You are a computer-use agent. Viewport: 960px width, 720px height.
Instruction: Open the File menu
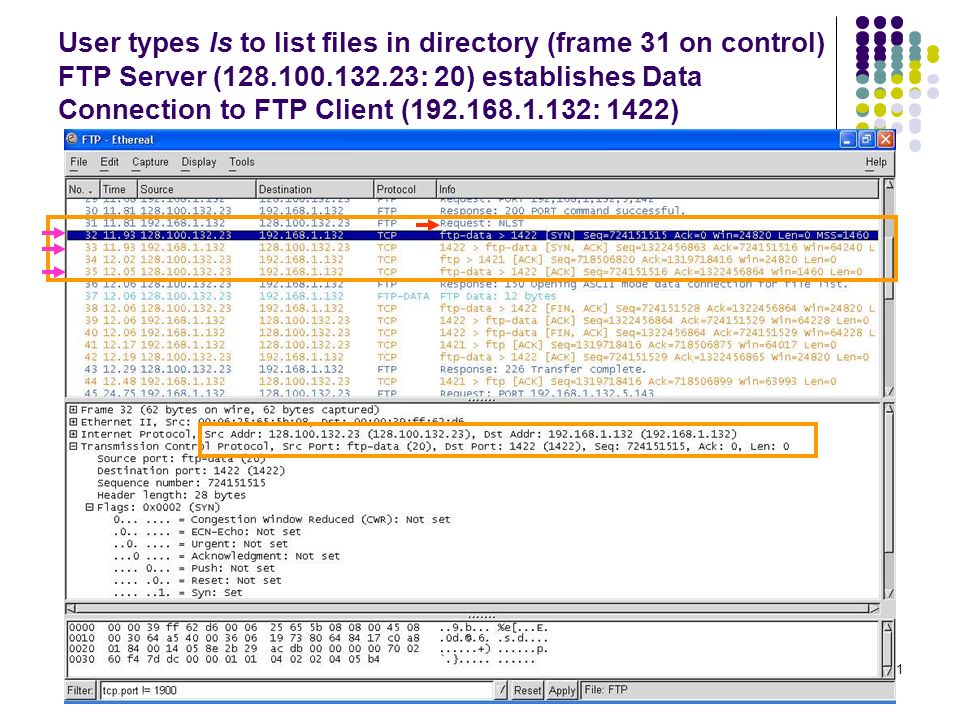pyautogui.click(x=78, y=162)
